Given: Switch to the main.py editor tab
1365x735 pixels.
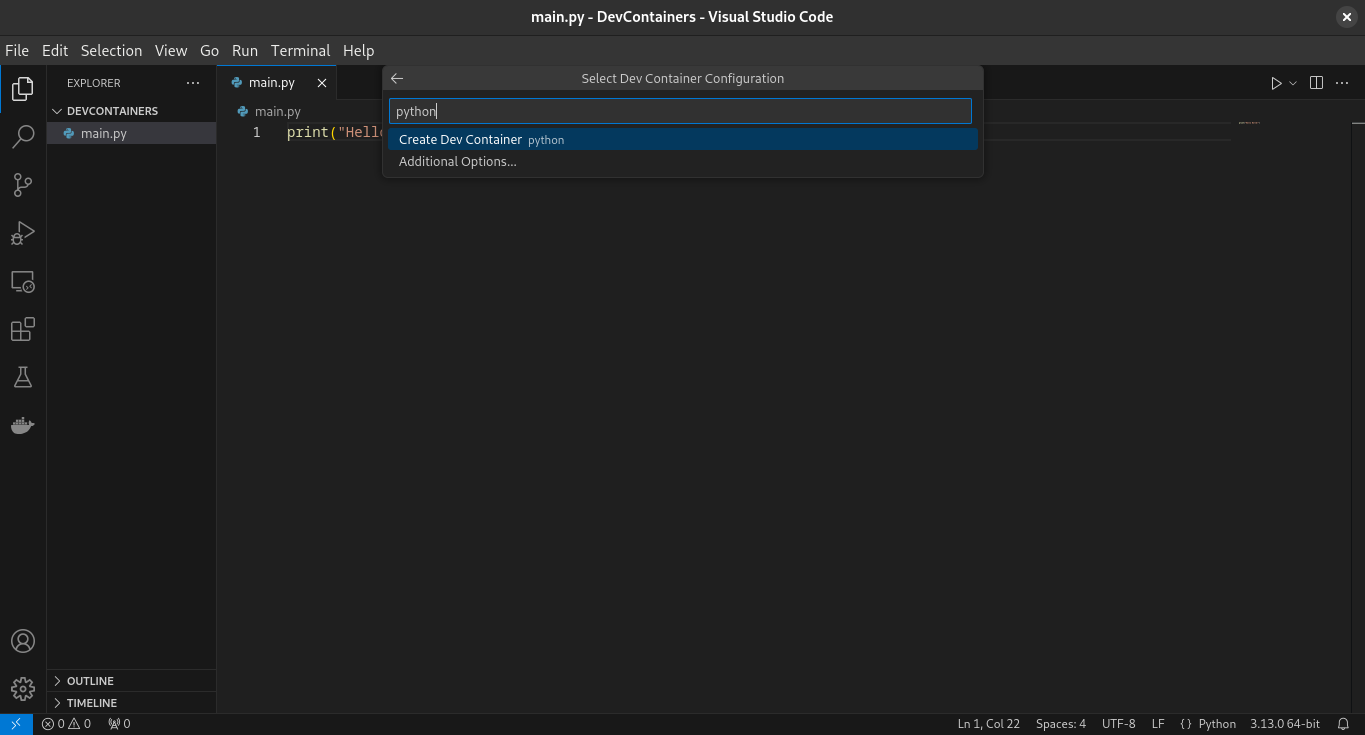Looking at the screenshot, I should (271, 83).
